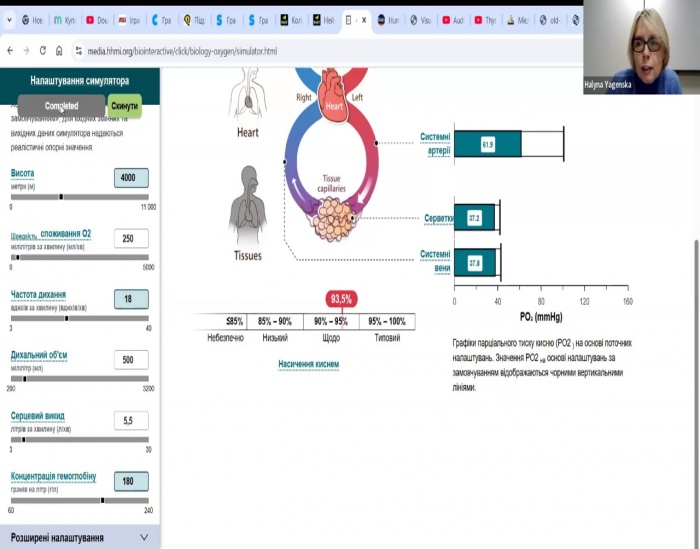The image size is (700, 549).
Task: Open the Насичення киснем link
Action: click(308, 364)
